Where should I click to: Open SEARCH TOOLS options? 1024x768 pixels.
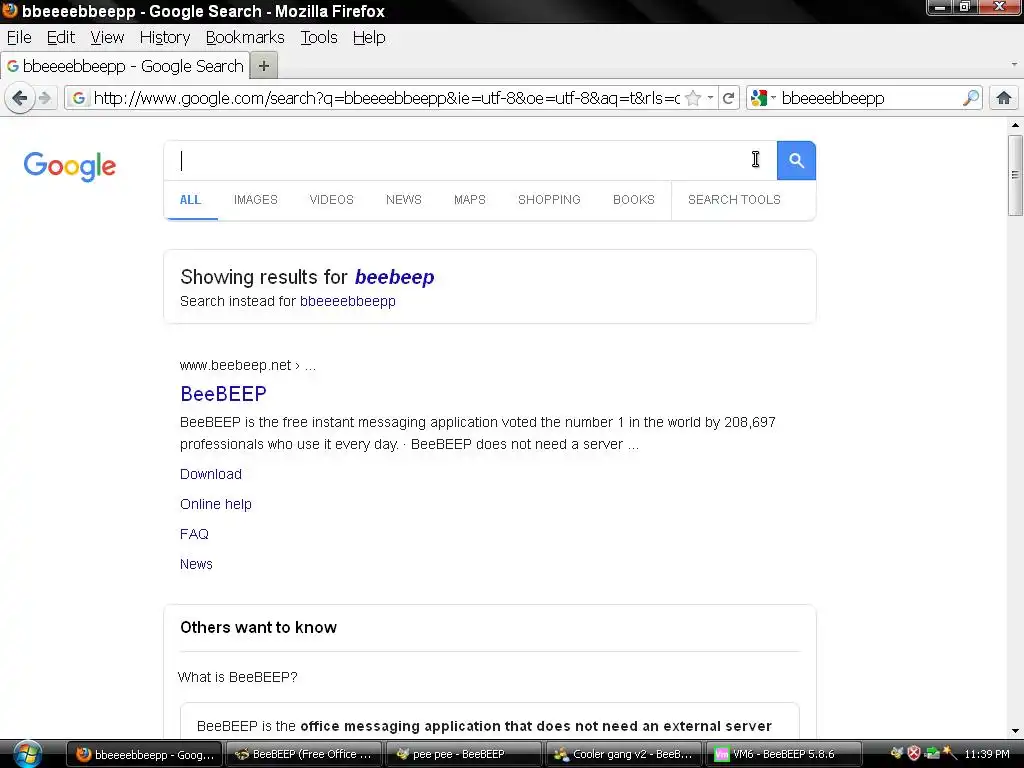(x=734, y=200)
